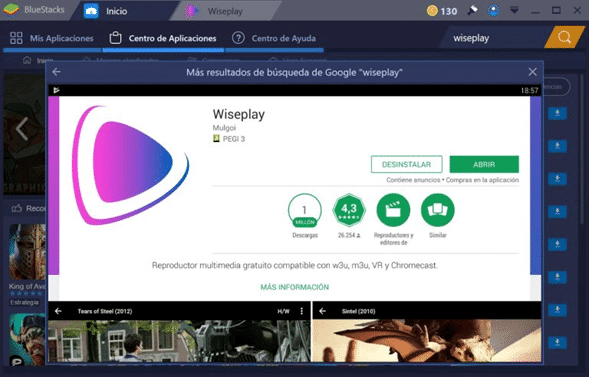Screen dimensions: 589x377
Task: Click the Reproductor multimedia gratuito description text
Action: [x=295, y=265]
